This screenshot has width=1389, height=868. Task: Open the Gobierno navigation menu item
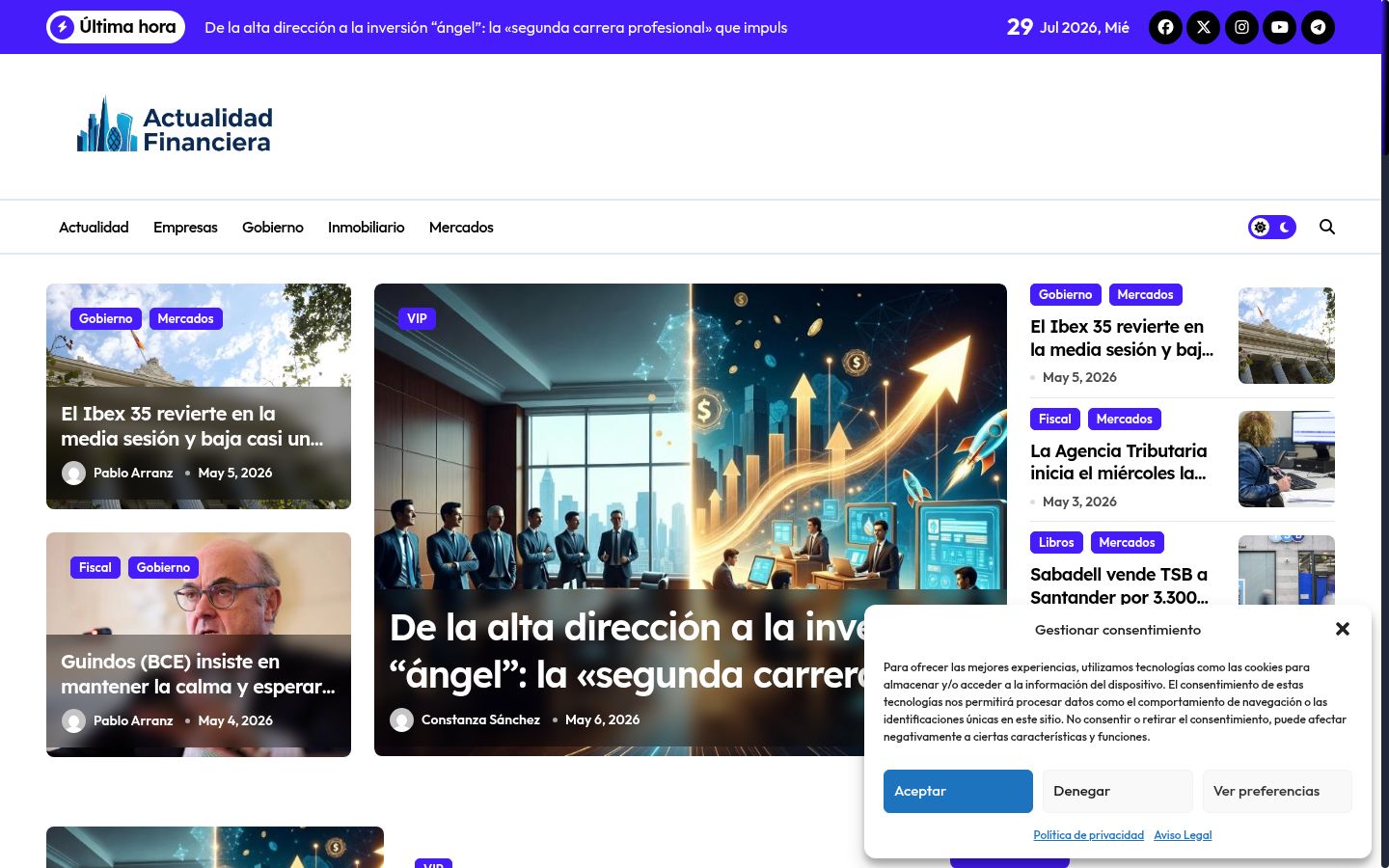click(273, 228)
